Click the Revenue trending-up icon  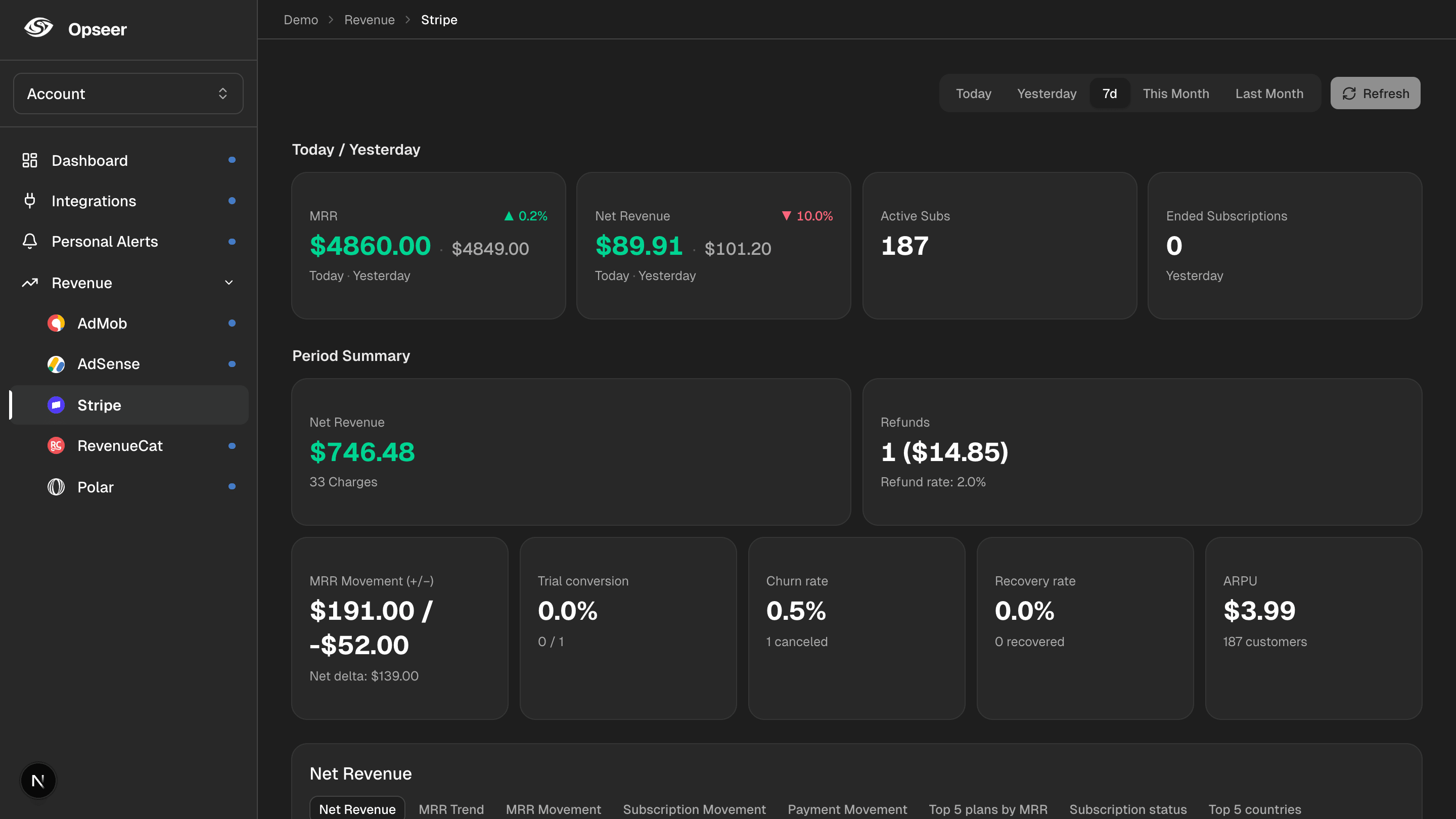click(29, 283)
